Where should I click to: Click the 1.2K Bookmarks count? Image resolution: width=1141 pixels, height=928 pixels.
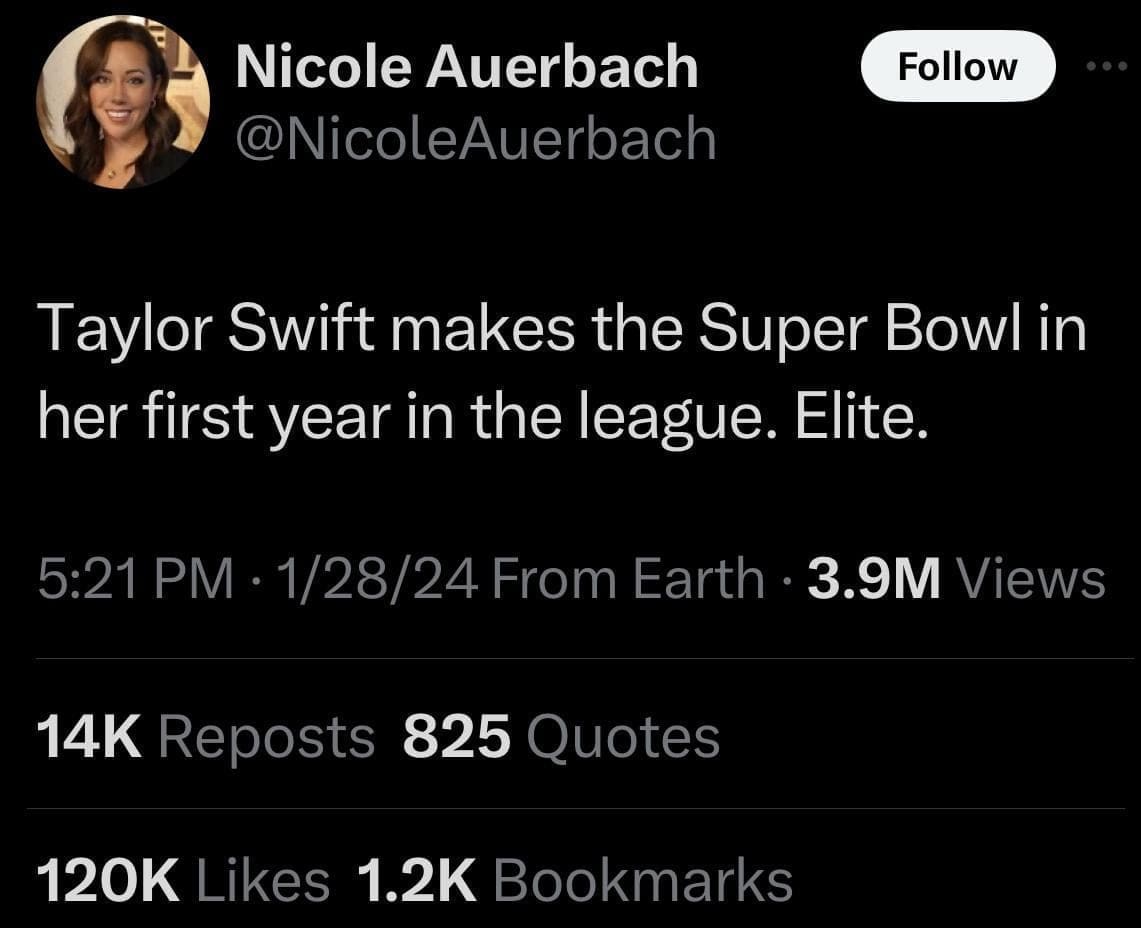tap(574, 880)
